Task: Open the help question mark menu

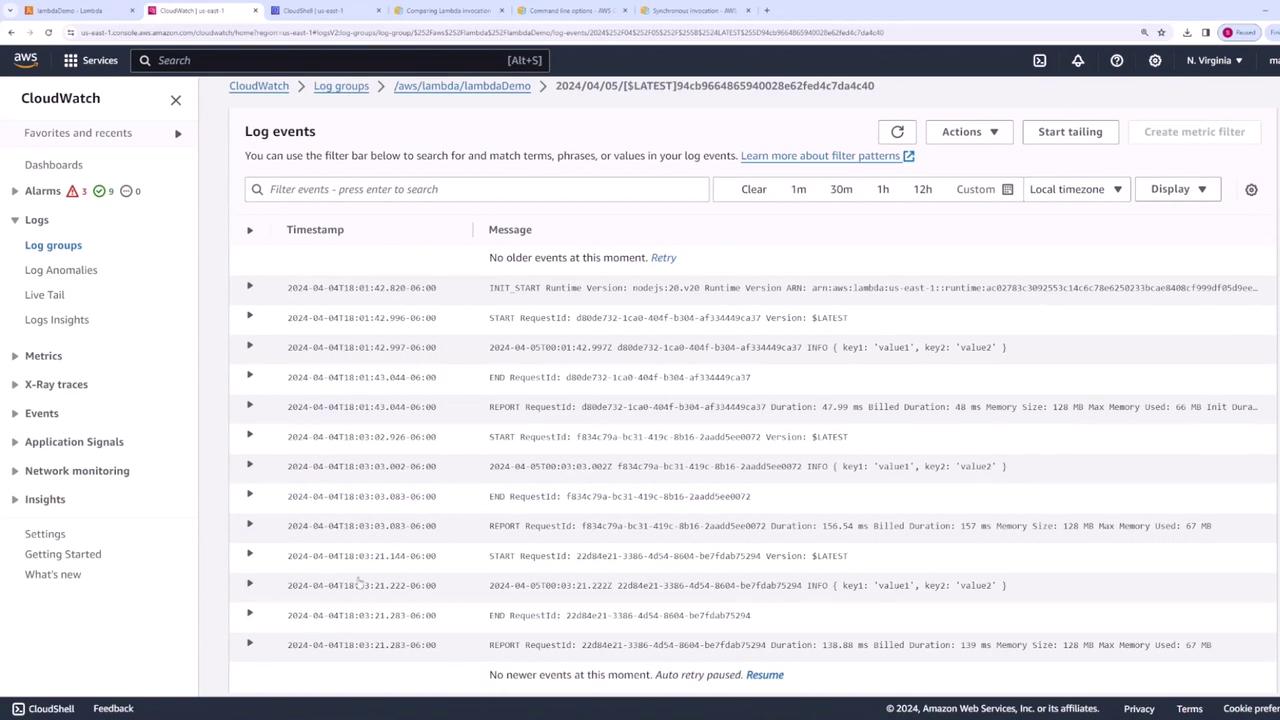Action: 1117,60
